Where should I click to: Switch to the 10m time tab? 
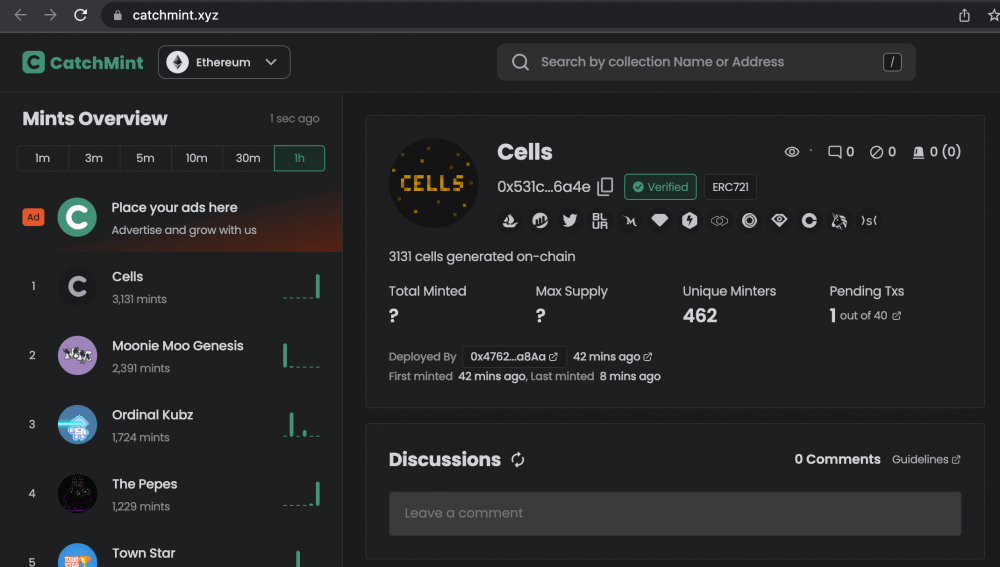197,158
